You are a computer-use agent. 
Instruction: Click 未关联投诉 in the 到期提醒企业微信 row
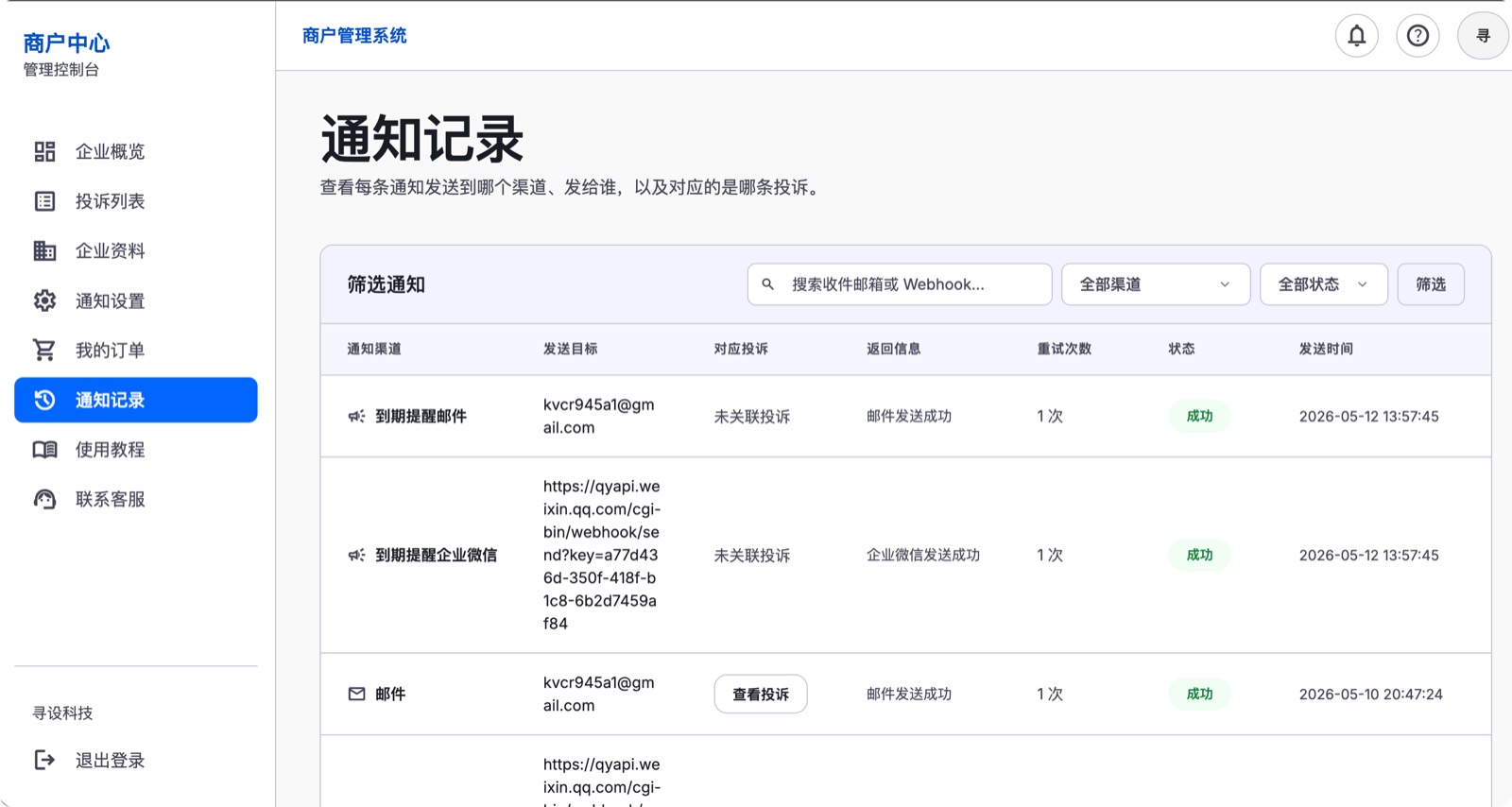pyautogui.click(x=752, y=556)
